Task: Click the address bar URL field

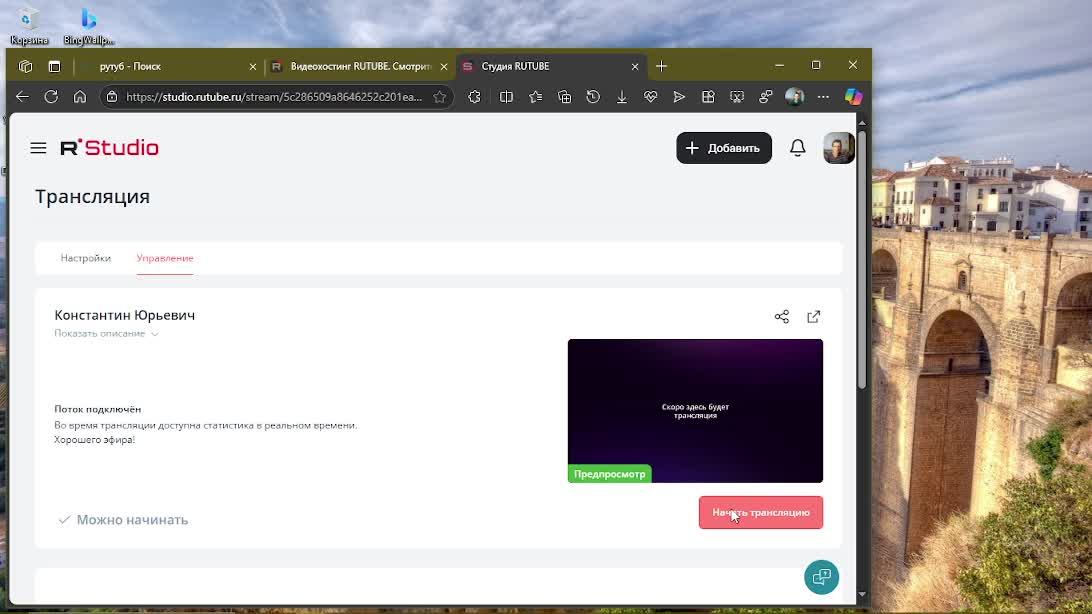Action: [274, 97]
